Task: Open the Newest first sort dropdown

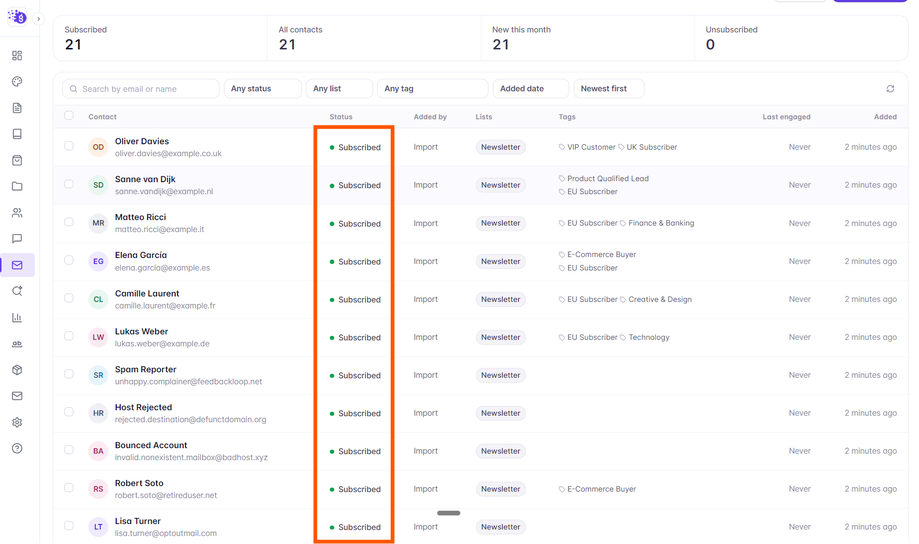Action: coord(609,89)
